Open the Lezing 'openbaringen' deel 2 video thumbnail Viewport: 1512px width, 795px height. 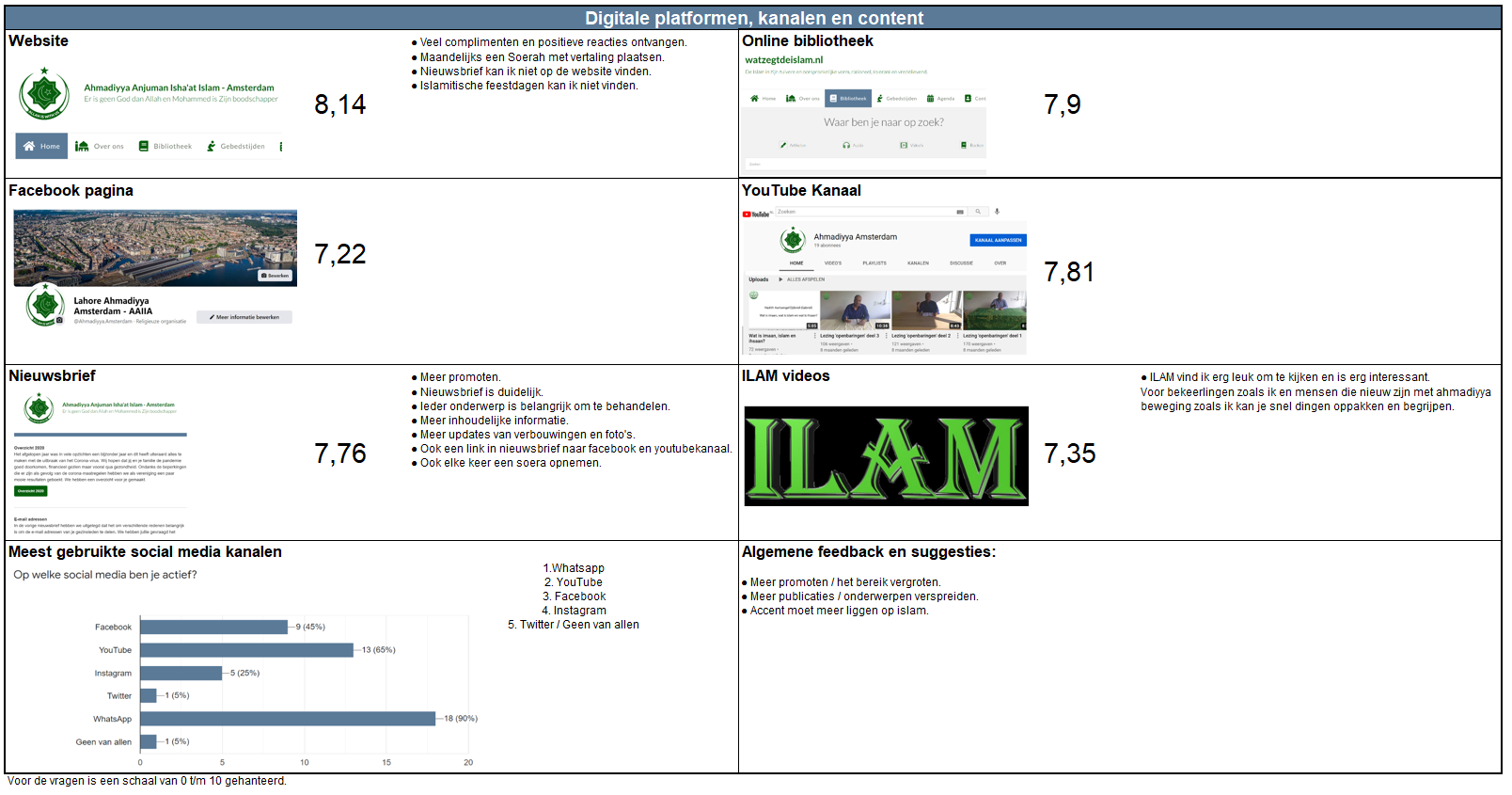926,310
